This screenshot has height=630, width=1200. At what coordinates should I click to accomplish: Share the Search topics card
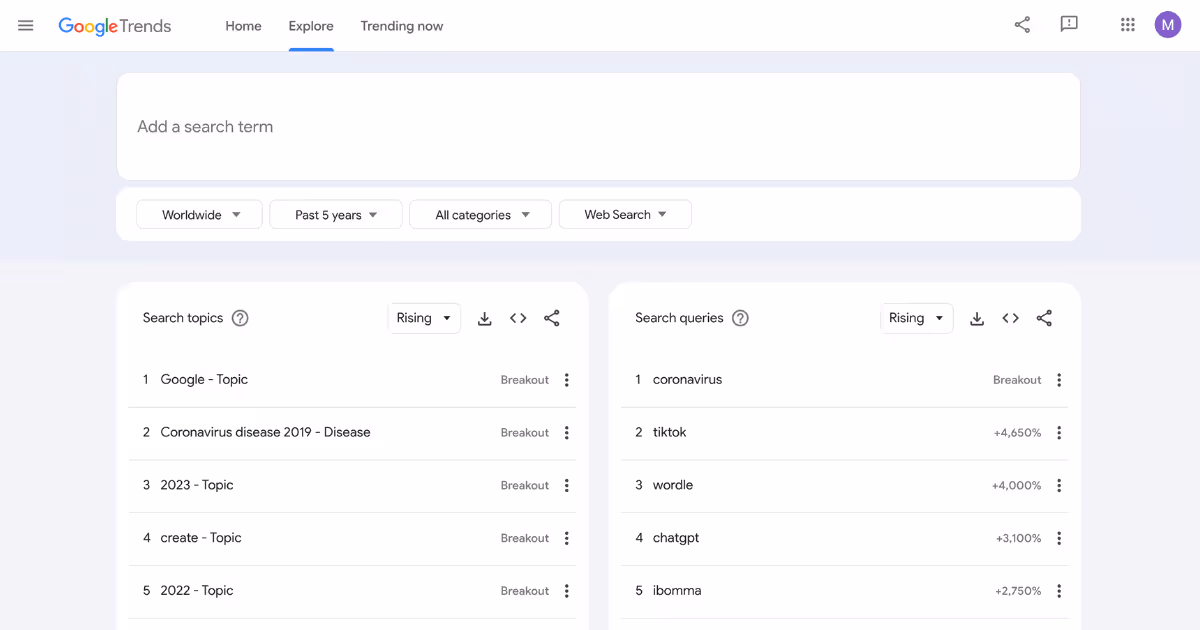point(552,318)
